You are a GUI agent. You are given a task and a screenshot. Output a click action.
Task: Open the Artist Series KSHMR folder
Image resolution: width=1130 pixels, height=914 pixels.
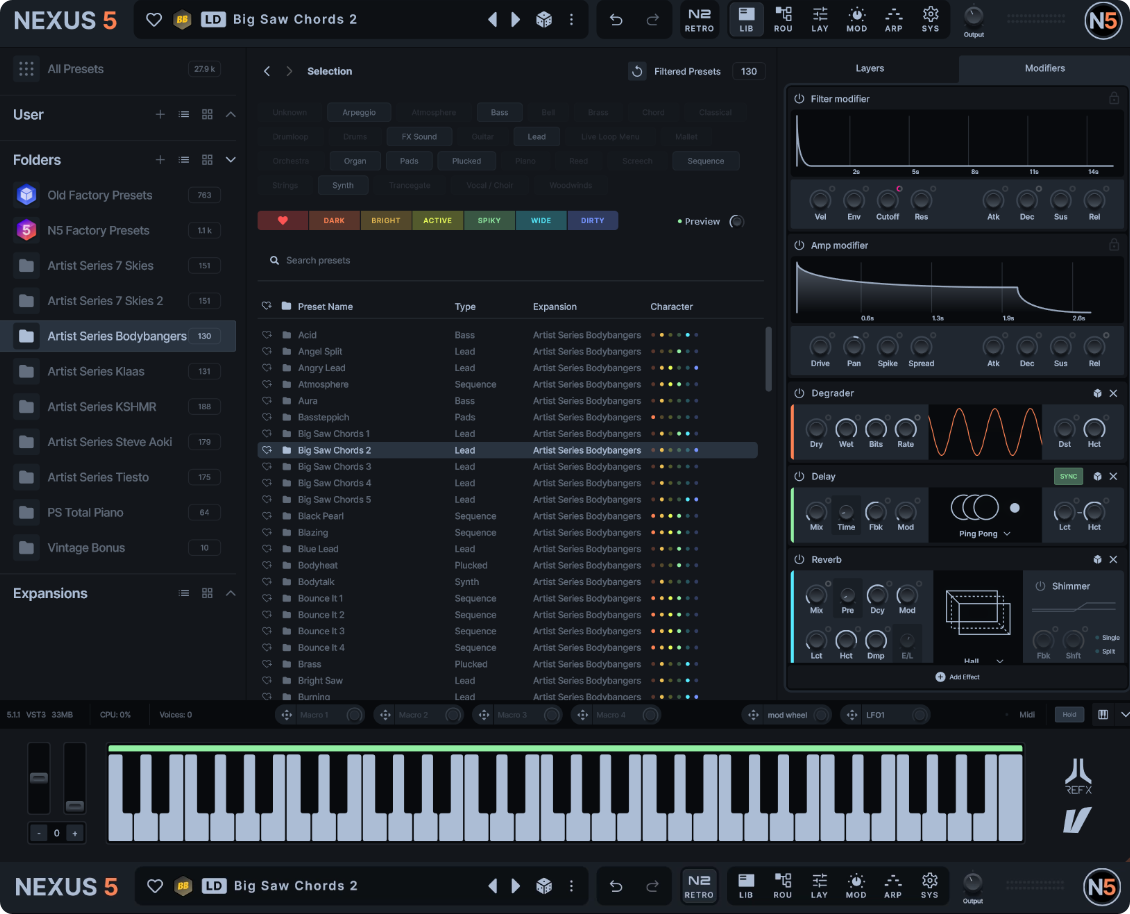[117, 407]
